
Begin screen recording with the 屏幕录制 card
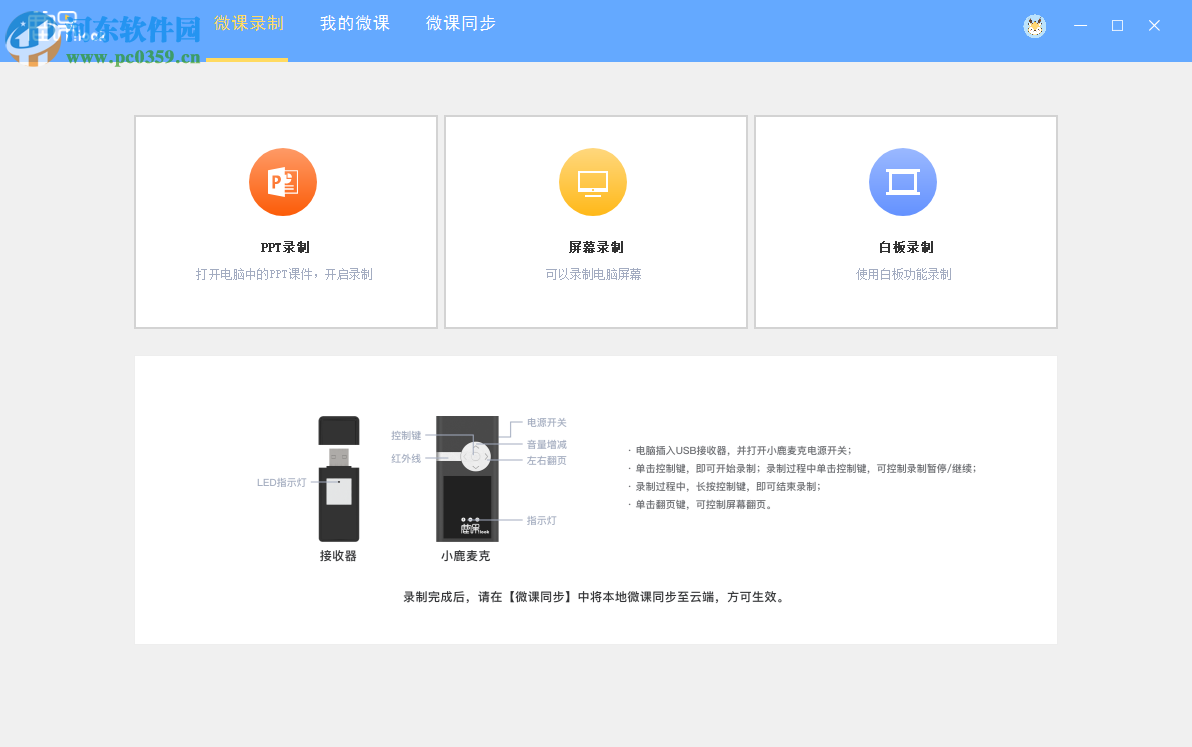[595, 221]
